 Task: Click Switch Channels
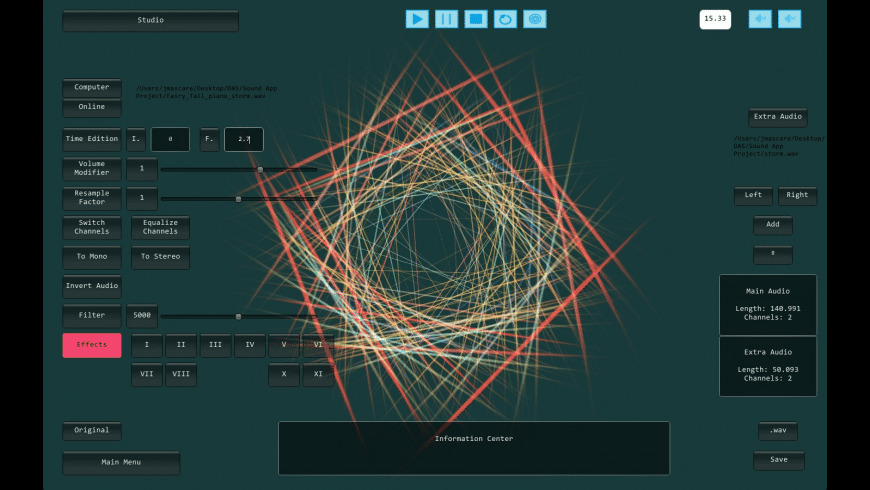pyautogui.click(x=92, y=228)
